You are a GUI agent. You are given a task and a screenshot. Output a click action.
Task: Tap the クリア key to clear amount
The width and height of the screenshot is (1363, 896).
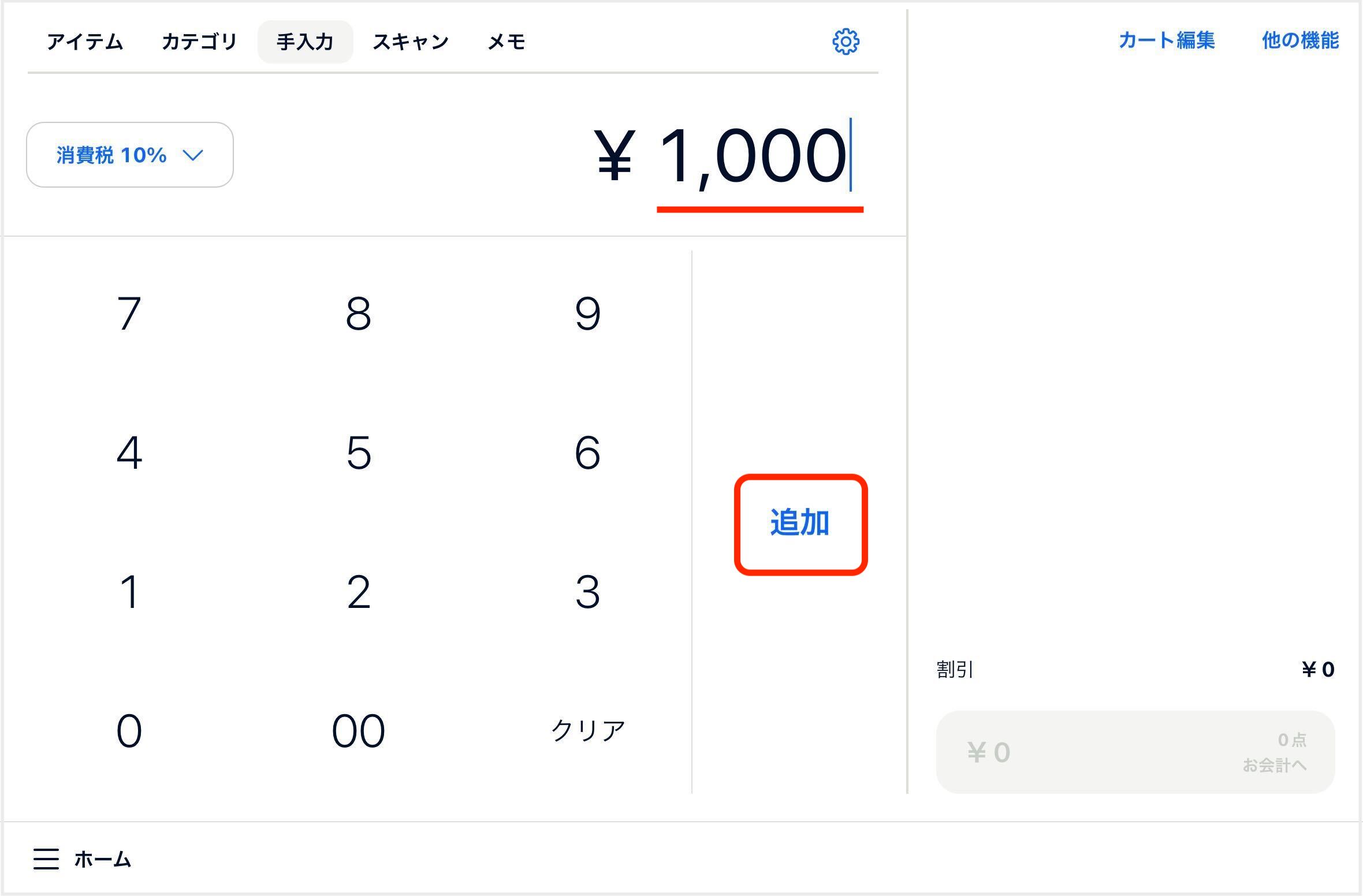tap(588, 731)
